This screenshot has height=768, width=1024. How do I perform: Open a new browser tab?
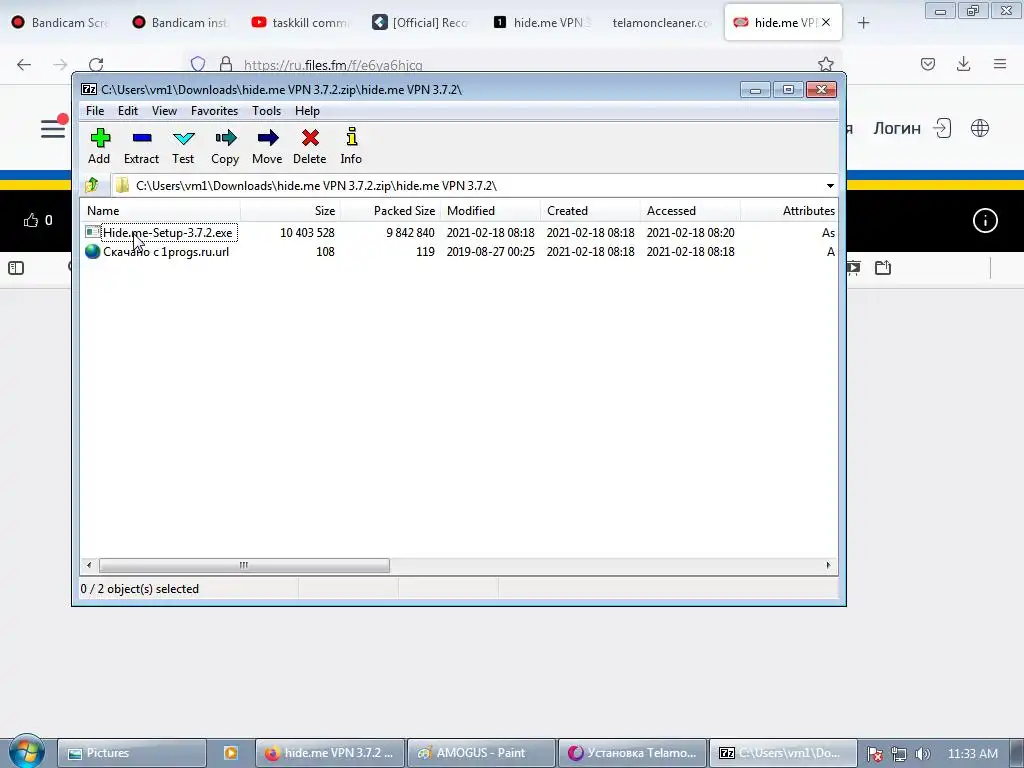[x=863, y=23]
